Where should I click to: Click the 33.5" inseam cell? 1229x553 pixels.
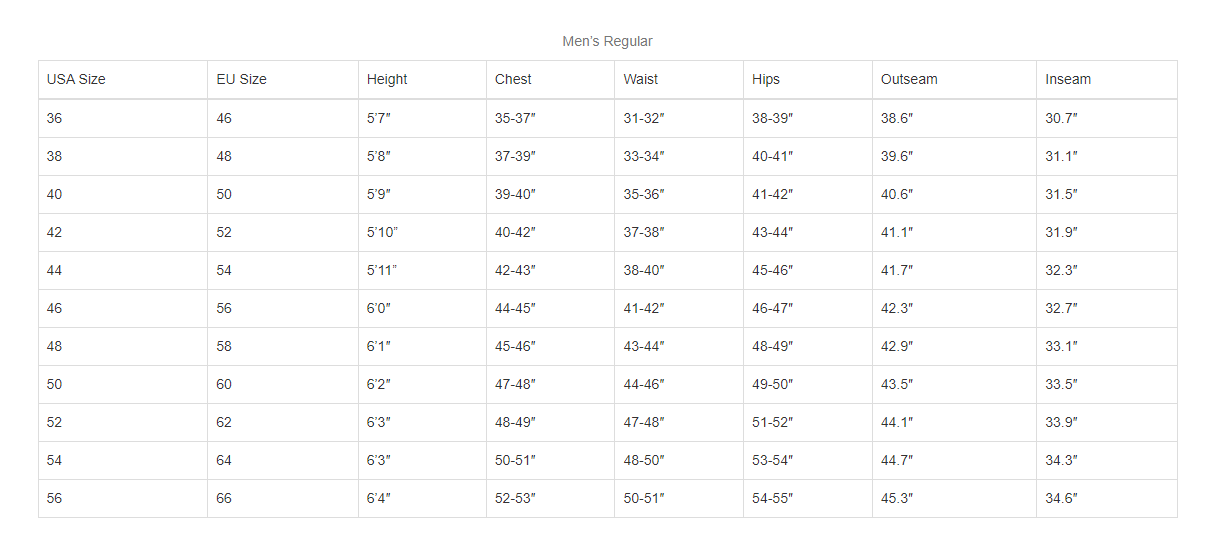click(1061, 384)
